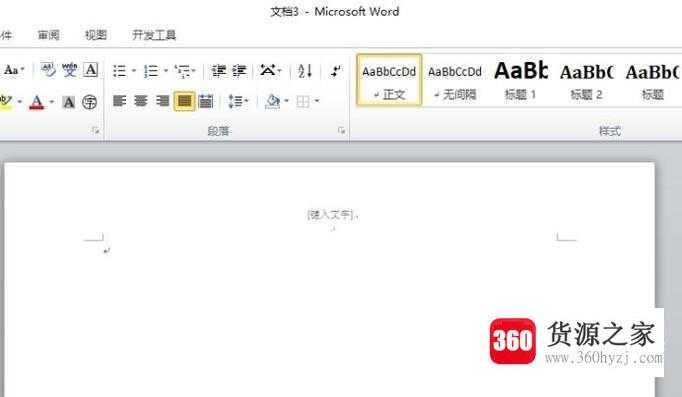Screen dimensions: 682x397
Task: Open the Font group dialog launcher
Action: point(96,130)
